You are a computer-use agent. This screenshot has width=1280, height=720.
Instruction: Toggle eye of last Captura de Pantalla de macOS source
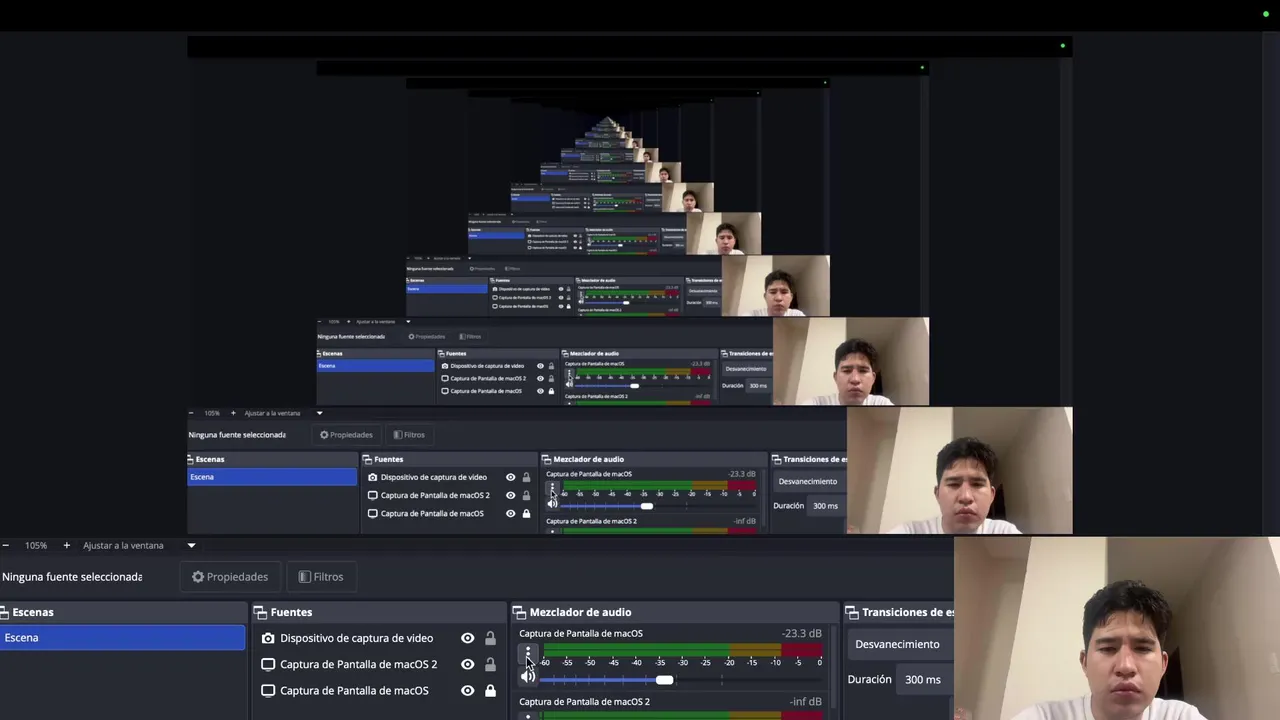(x=467, y=690)
